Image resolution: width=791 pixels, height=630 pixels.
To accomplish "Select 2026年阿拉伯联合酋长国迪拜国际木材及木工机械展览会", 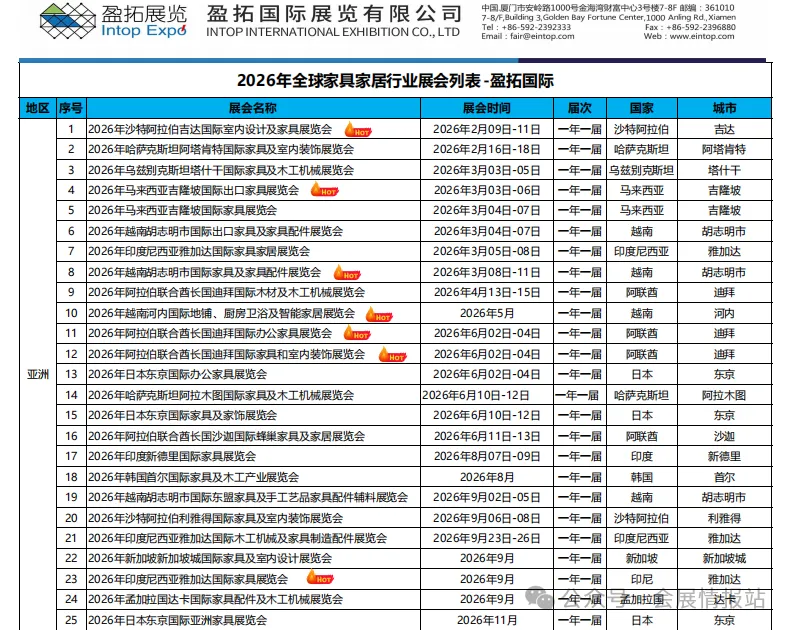I will 227,293.
